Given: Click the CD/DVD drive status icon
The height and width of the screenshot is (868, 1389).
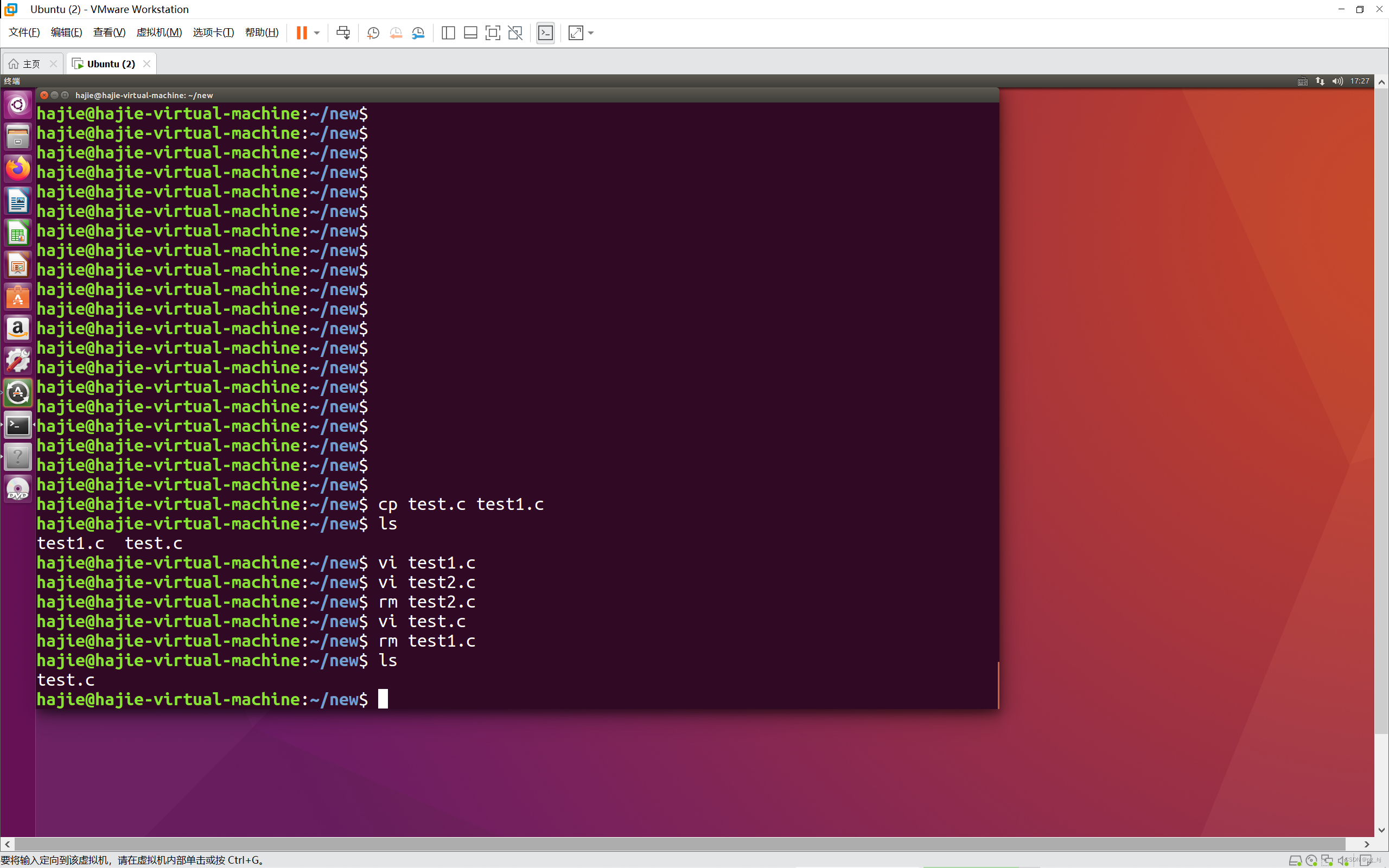Looking at the screenshot, I should click(x=1311, y=860).
